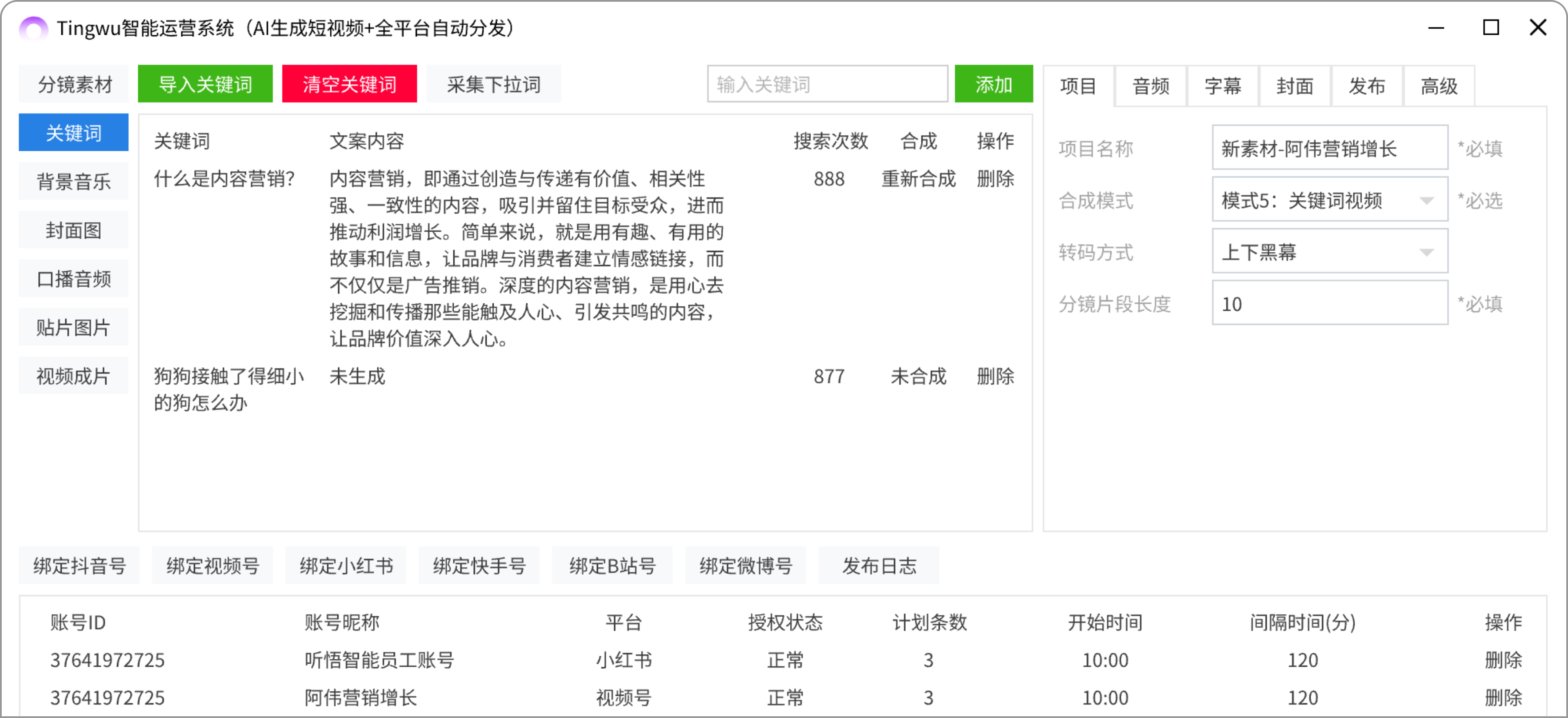
Task: Delete the 狗狗接触了得细小 keyword row
Action: point(995,376)
